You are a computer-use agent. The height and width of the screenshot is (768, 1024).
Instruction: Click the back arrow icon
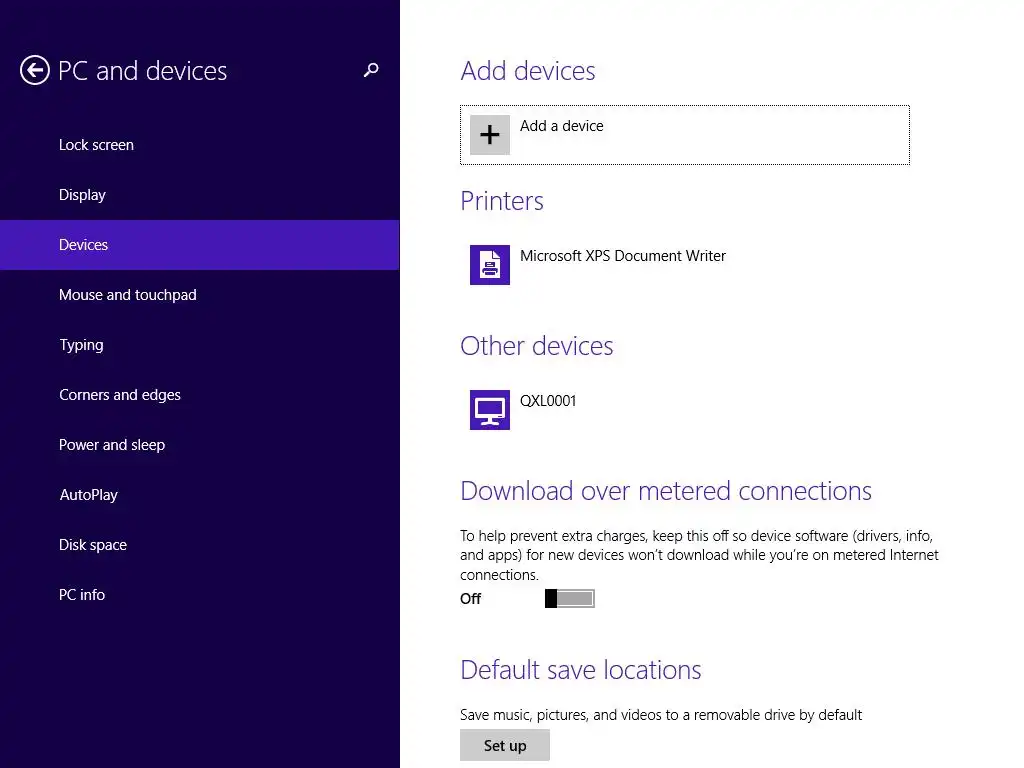click(x=35, y=71)
